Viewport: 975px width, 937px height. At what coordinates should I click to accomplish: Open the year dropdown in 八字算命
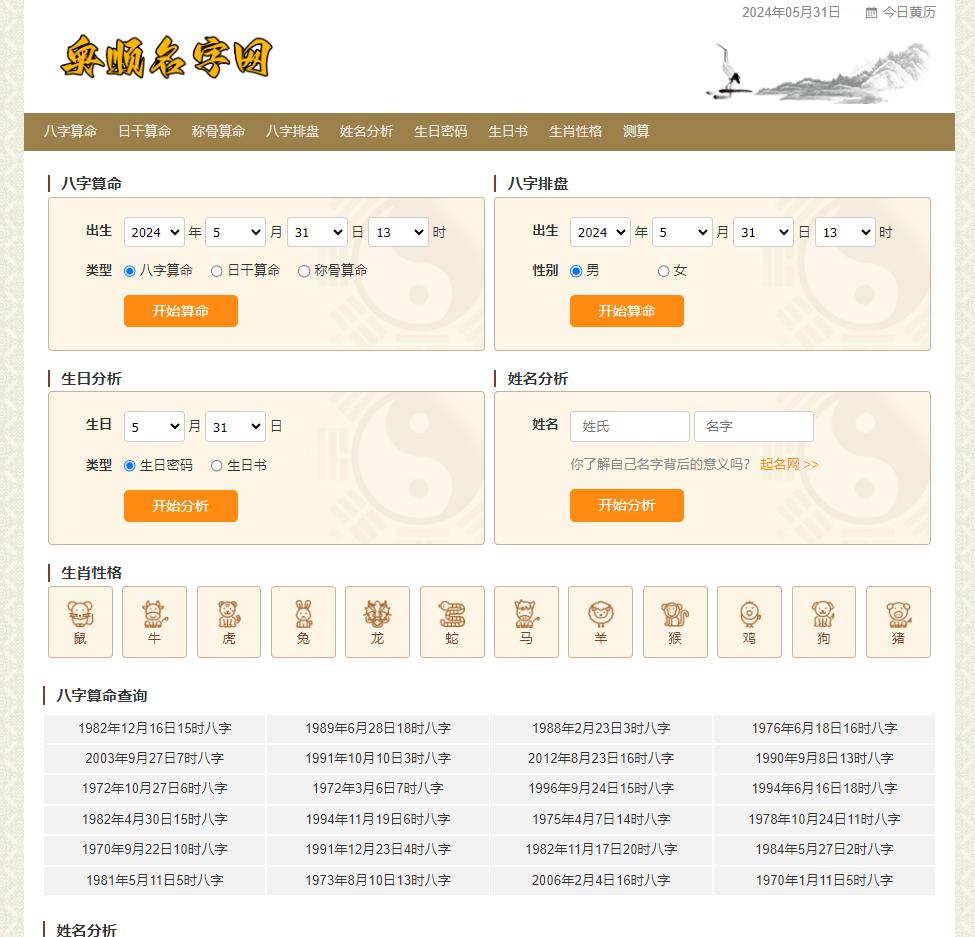[153, 232]
